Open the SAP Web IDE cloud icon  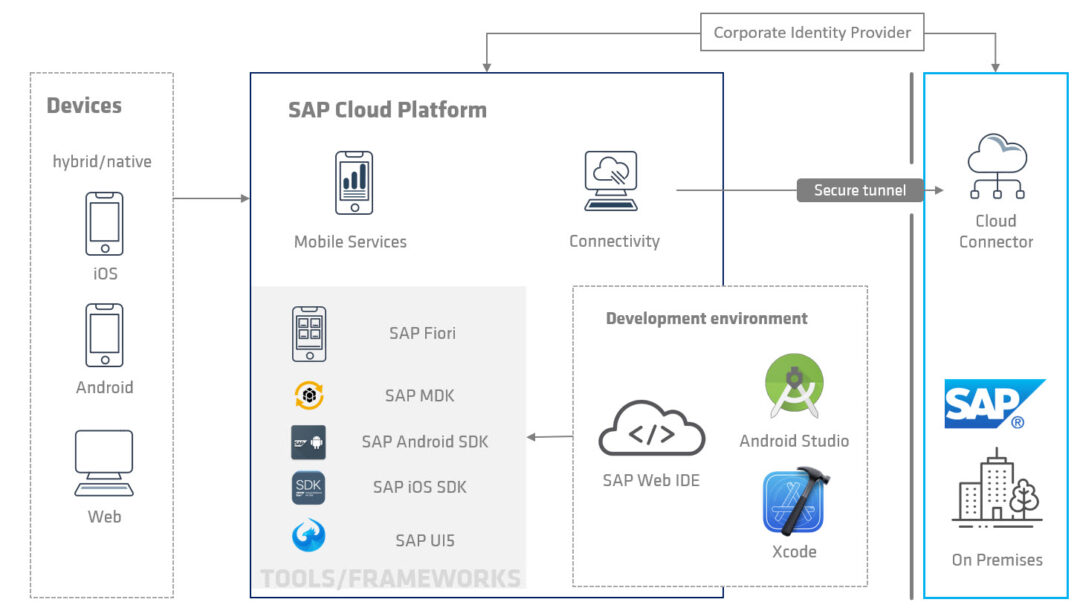tap(652, 428)
